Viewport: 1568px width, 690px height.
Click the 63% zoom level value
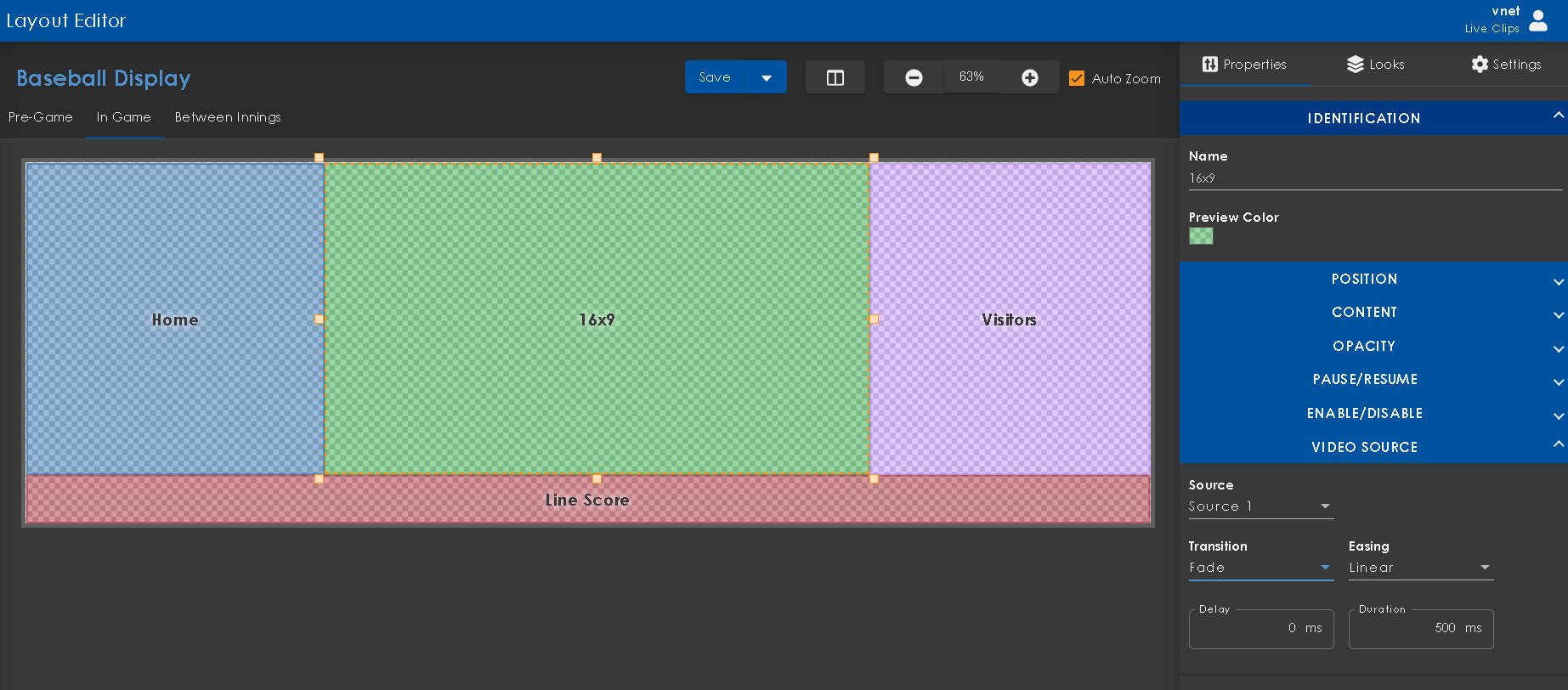[x=971, y=77]
